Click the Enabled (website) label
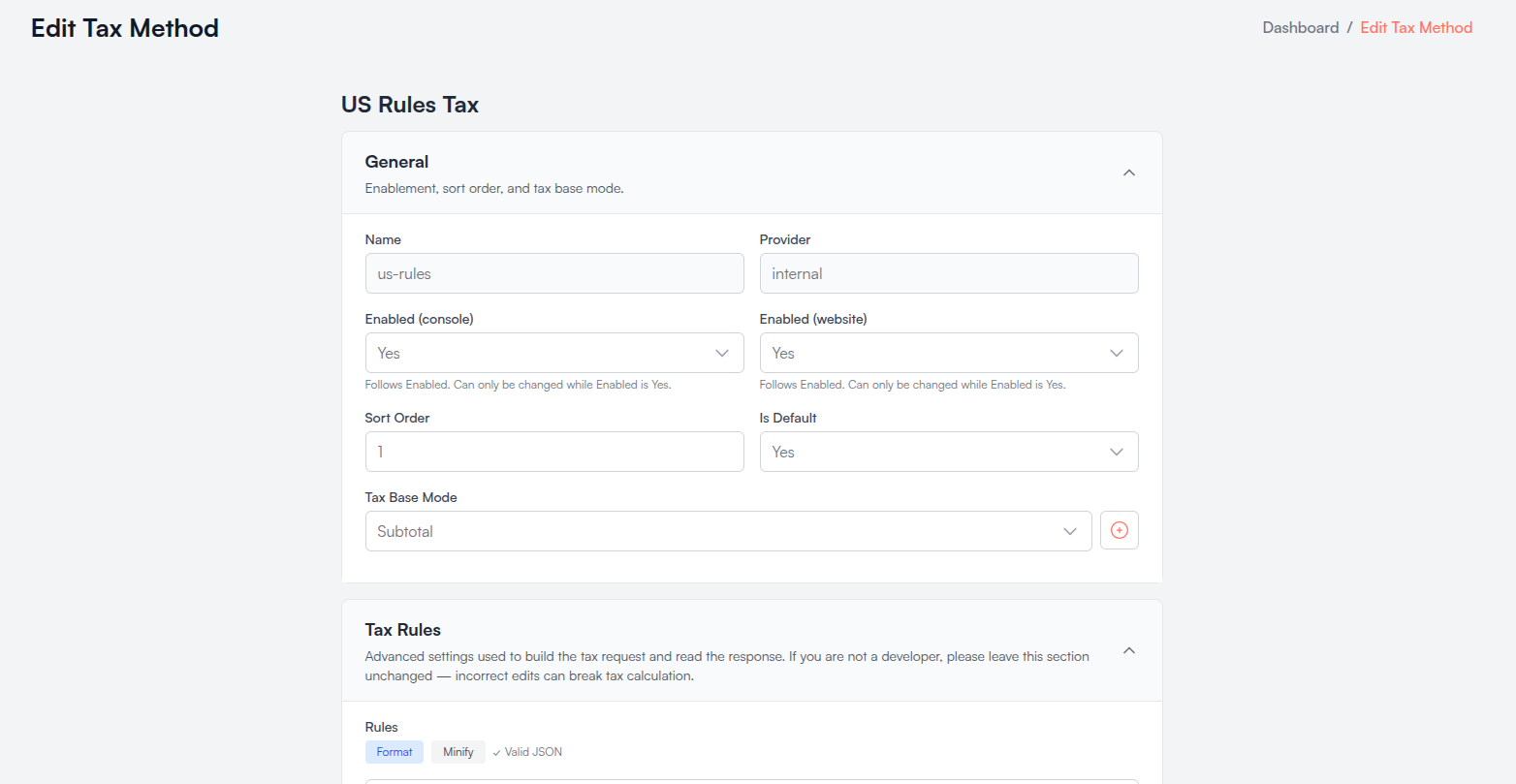Image resolution: width=1516 pixels, height=784 pixels. pos(813,319)
